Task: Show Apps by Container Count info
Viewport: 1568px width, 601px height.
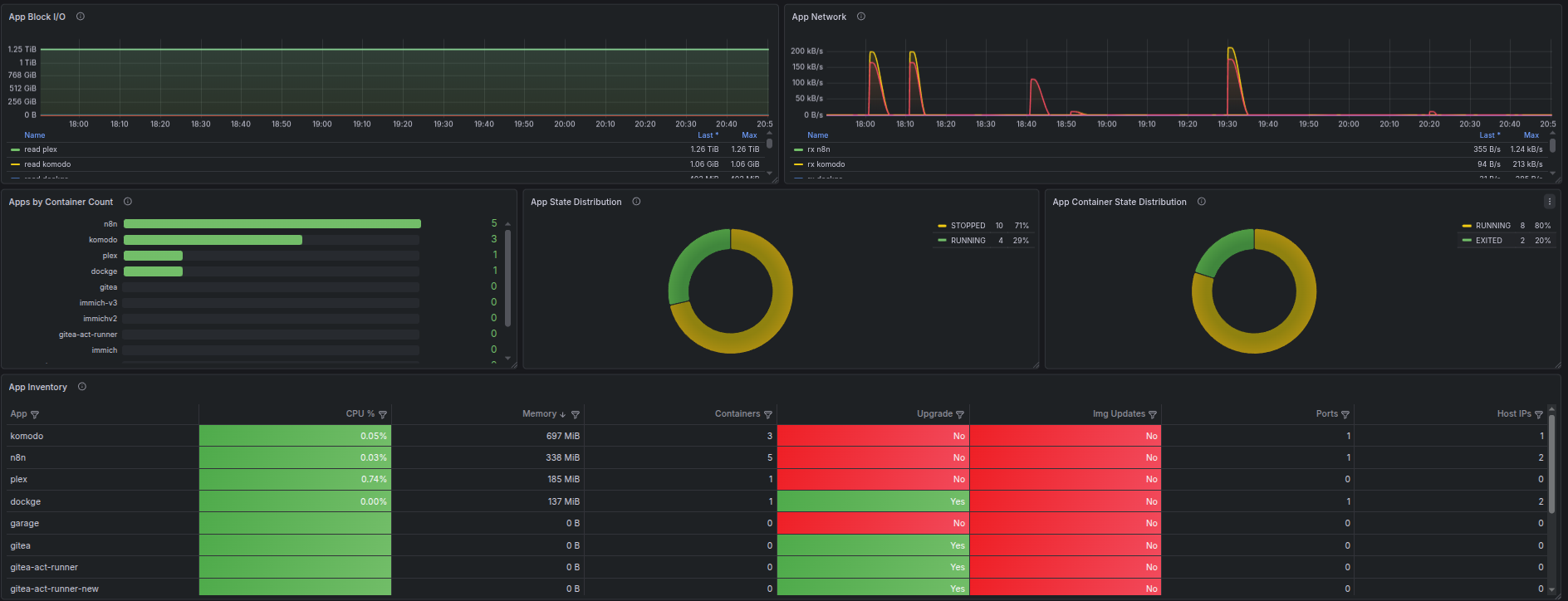Action: pos(128,202)
